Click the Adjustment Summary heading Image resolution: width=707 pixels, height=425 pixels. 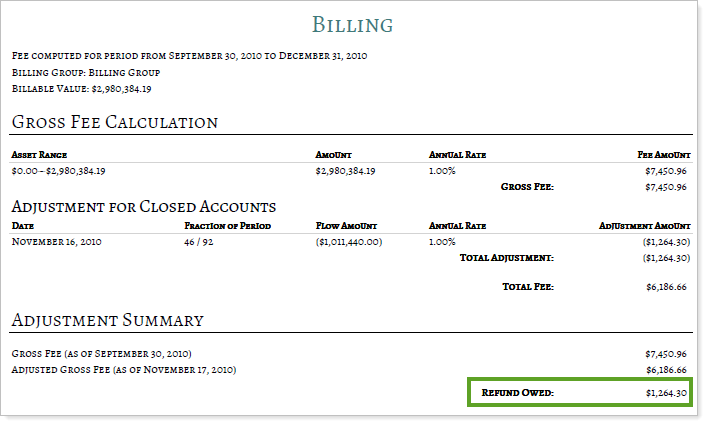coord(107,320)
